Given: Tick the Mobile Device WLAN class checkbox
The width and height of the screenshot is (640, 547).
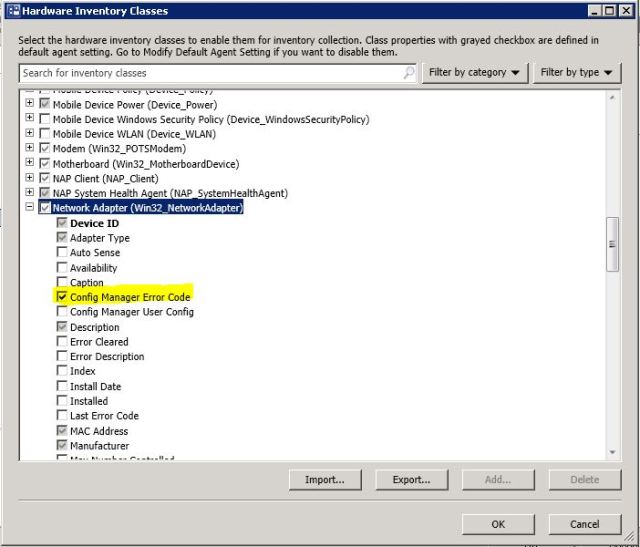Looking at the screenshot, I should click(x=44, y=134).
